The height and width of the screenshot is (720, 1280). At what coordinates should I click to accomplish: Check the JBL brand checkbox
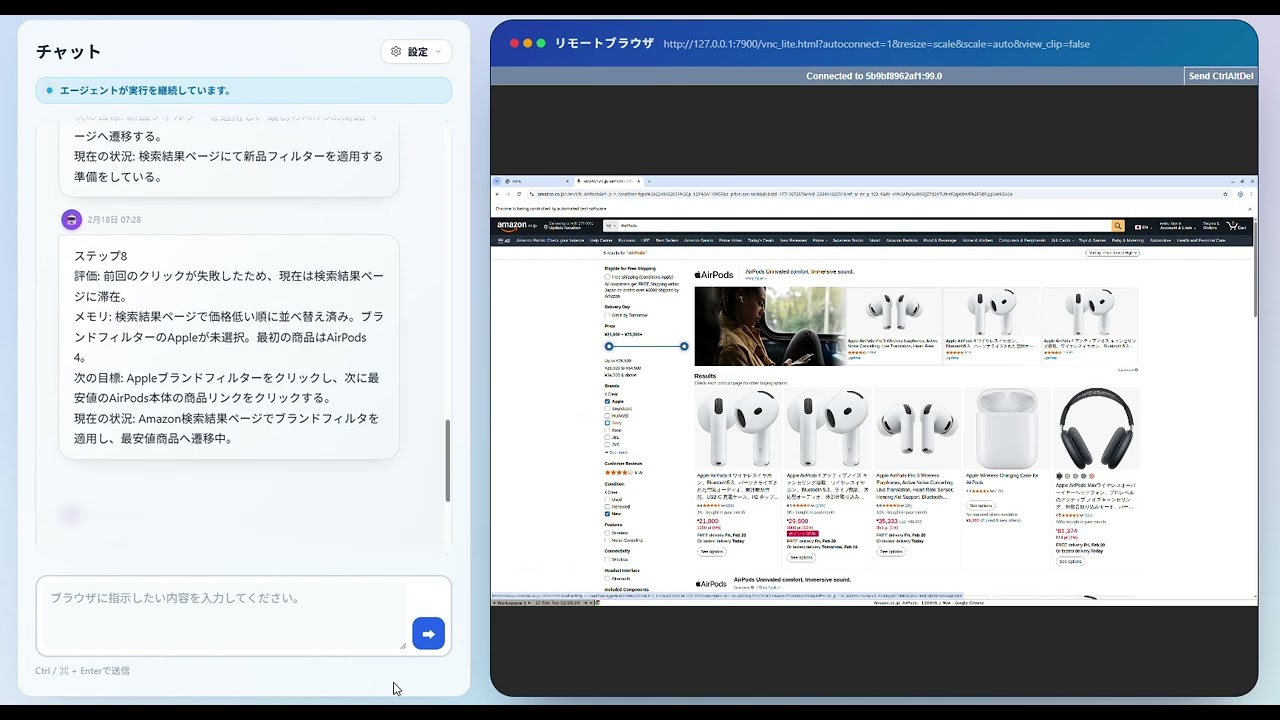pyautogui.click(x=607, y=437)
